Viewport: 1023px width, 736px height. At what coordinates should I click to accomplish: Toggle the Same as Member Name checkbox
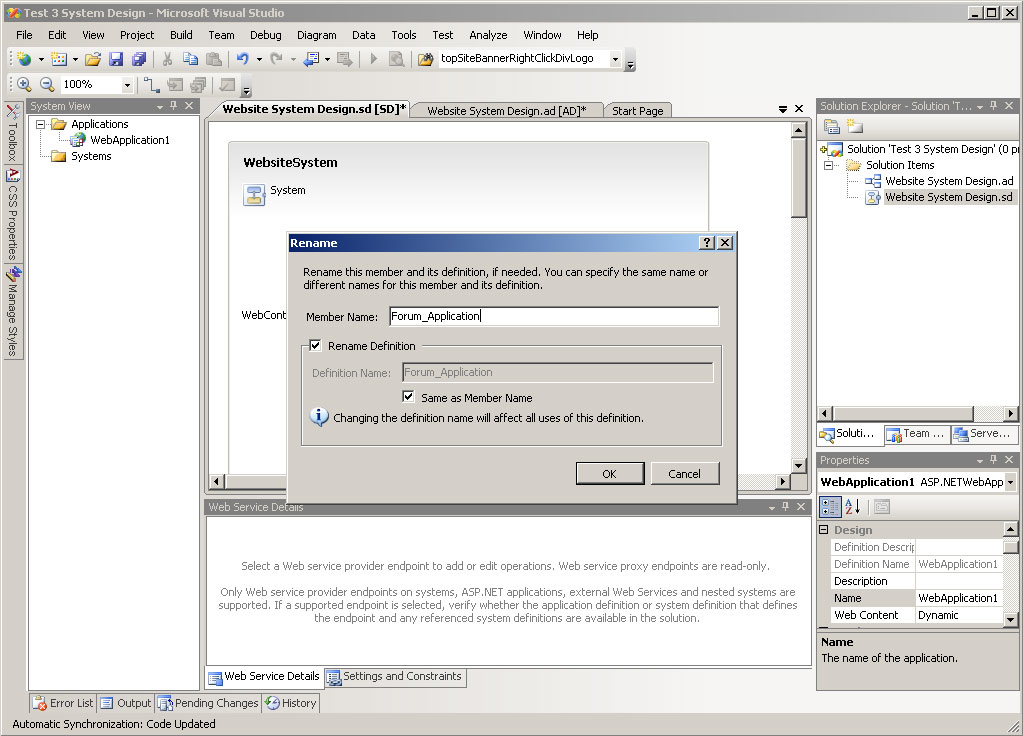pyautogui.click(x=408, y=397)
